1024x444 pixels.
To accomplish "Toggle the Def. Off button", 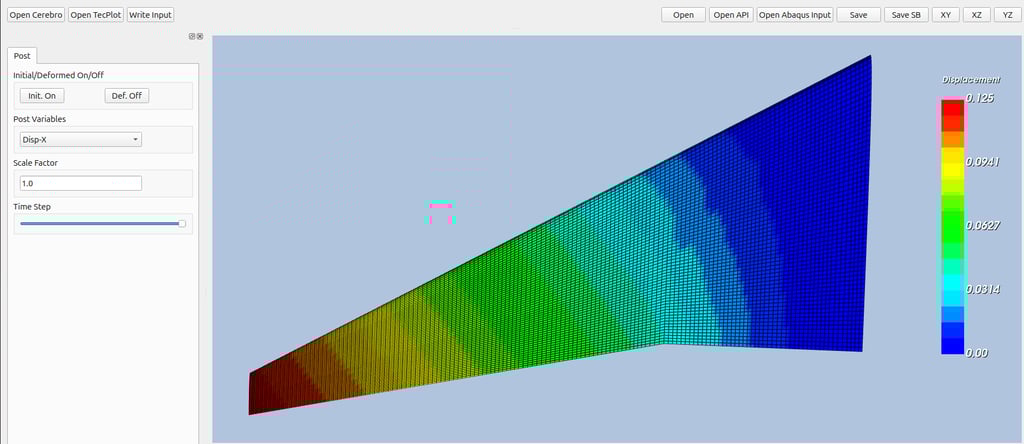I will [x=127, y=96].
